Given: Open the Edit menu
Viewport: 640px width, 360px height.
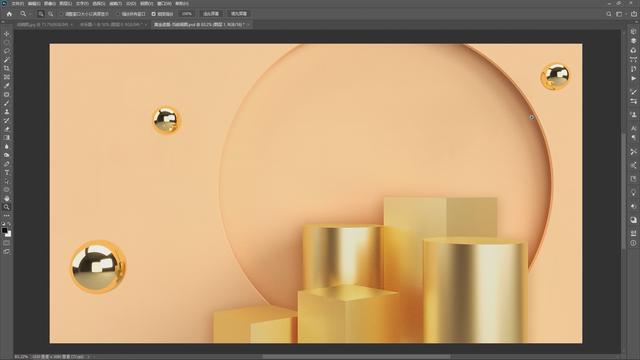Looking at the screenshot, I should [x=34, y=3].
